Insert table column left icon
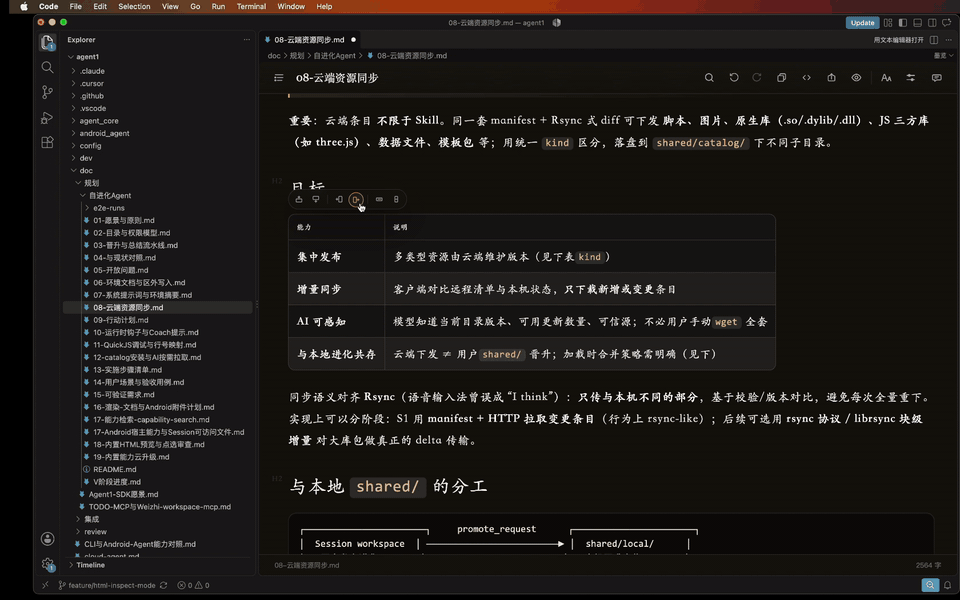 tap(339, 199)
